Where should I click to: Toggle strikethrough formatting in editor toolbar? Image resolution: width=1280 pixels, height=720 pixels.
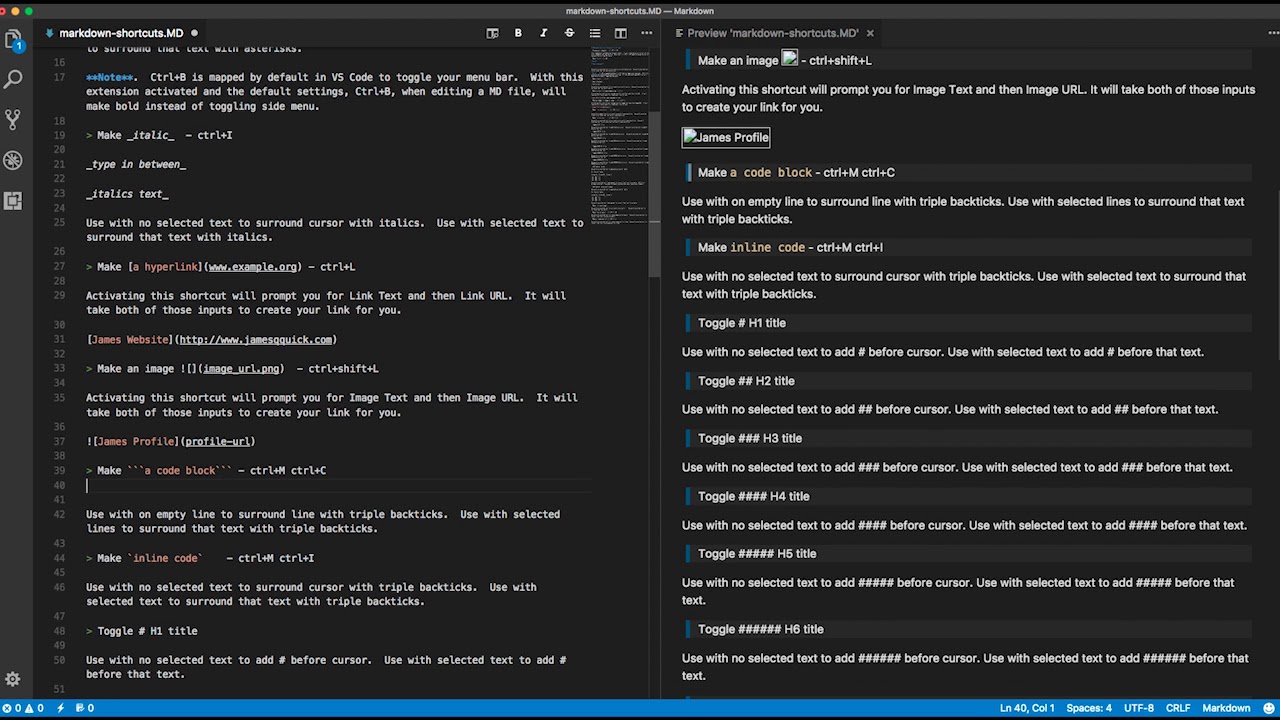(569, 33)
